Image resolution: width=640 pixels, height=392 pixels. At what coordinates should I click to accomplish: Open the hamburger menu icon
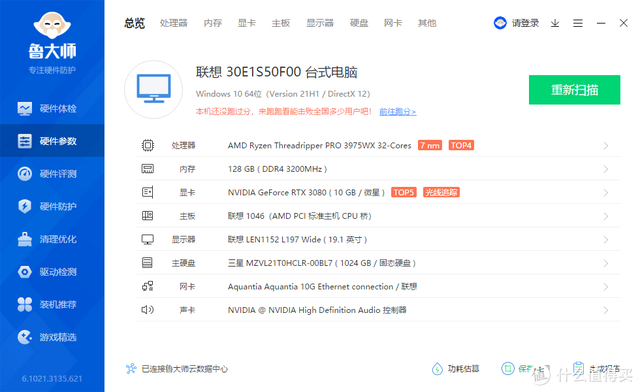pyautogui.click(x=578, y=23)
